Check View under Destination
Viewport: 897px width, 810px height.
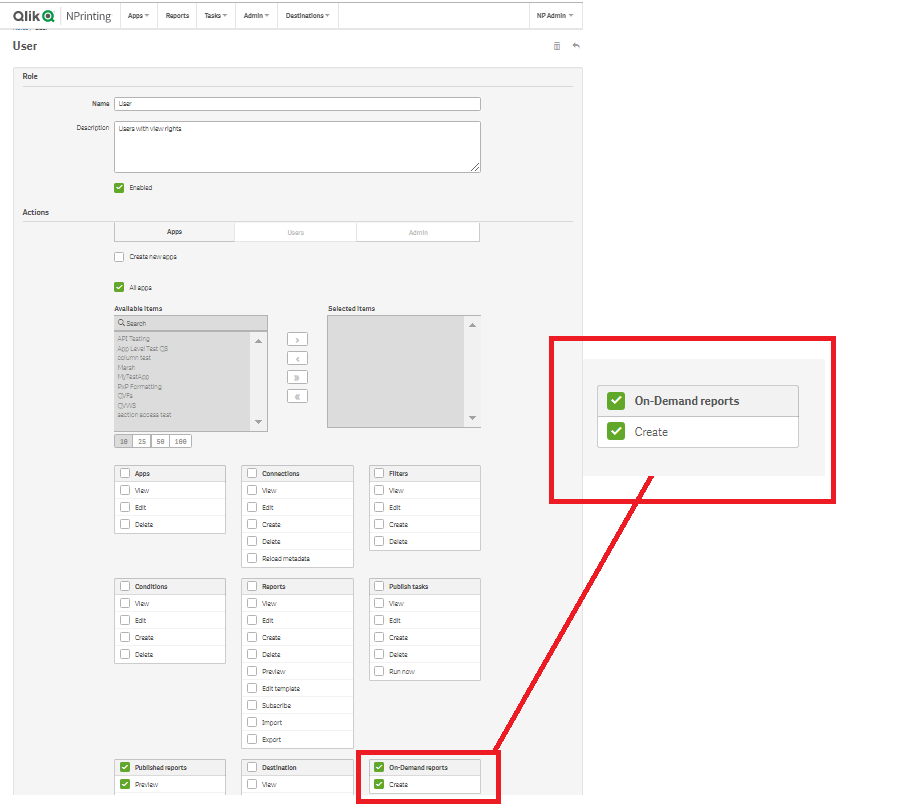(252, 784)
